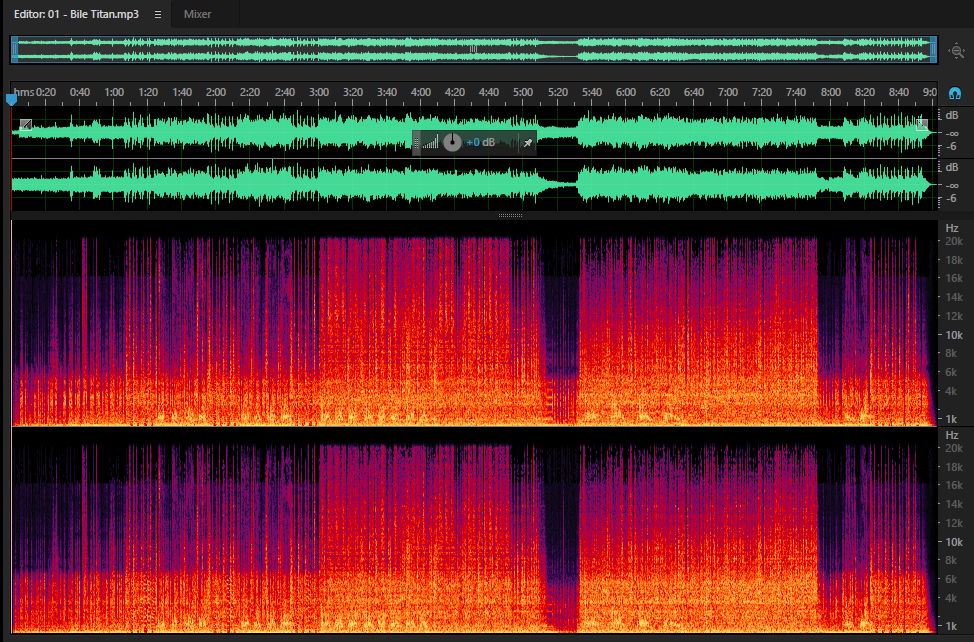Click the left handle of the overview navigator
The width and height of the screenshot is (974, 642).
[x=14, y=50]
